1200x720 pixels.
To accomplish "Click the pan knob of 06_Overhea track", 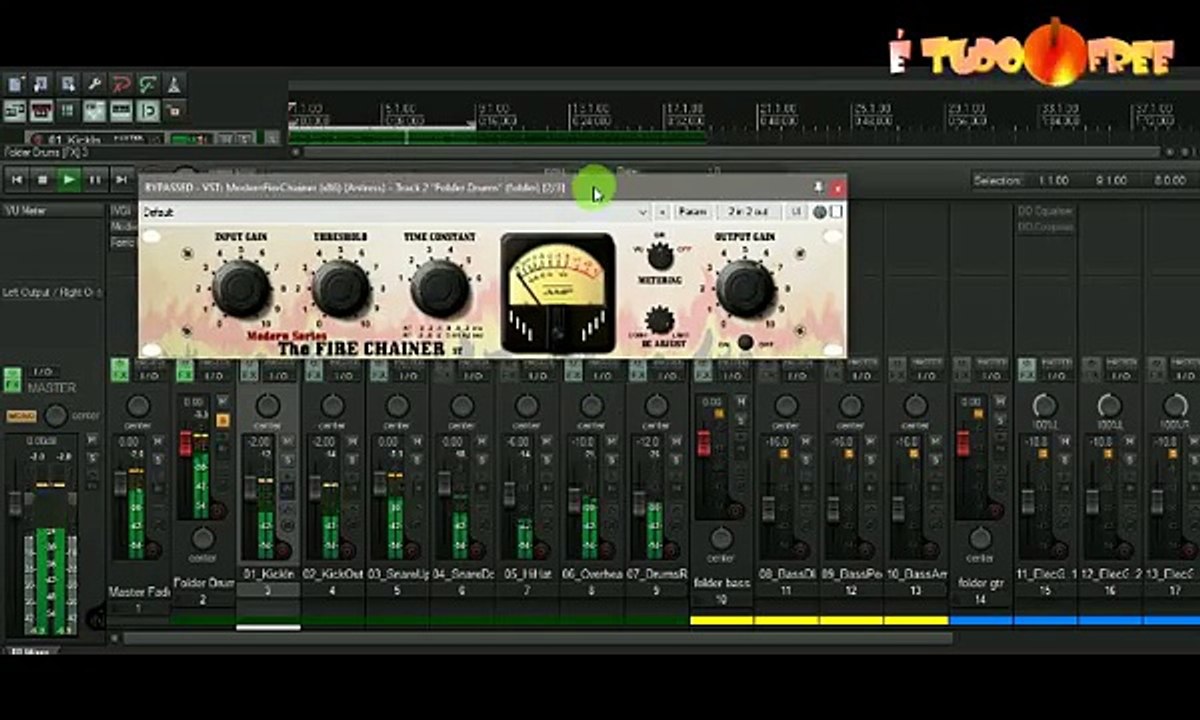I will tap(592, 406).
